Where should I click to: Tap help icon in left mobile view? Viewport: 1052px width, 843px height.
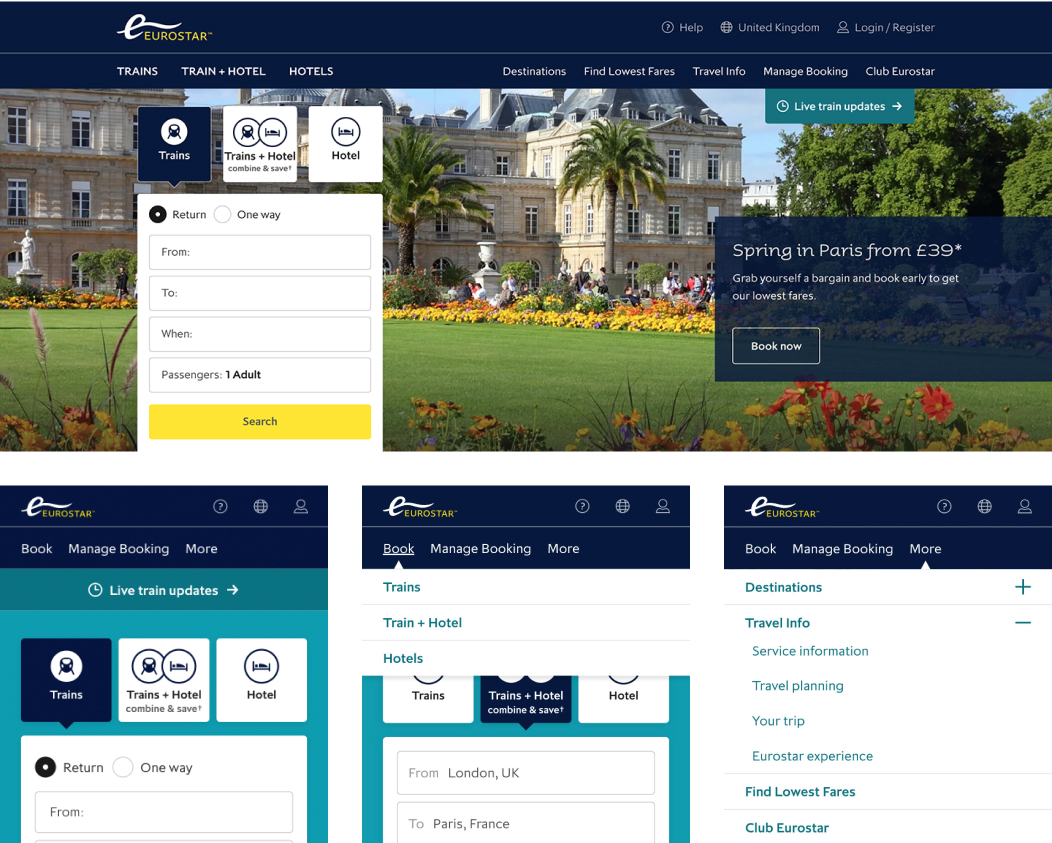click(x=220, y=506)
